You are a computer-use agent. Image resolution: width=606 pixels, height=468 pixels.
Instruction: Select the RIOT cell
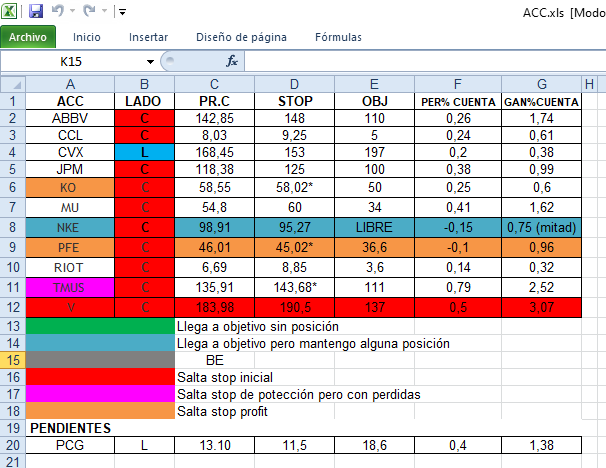[x=70, y=267]
